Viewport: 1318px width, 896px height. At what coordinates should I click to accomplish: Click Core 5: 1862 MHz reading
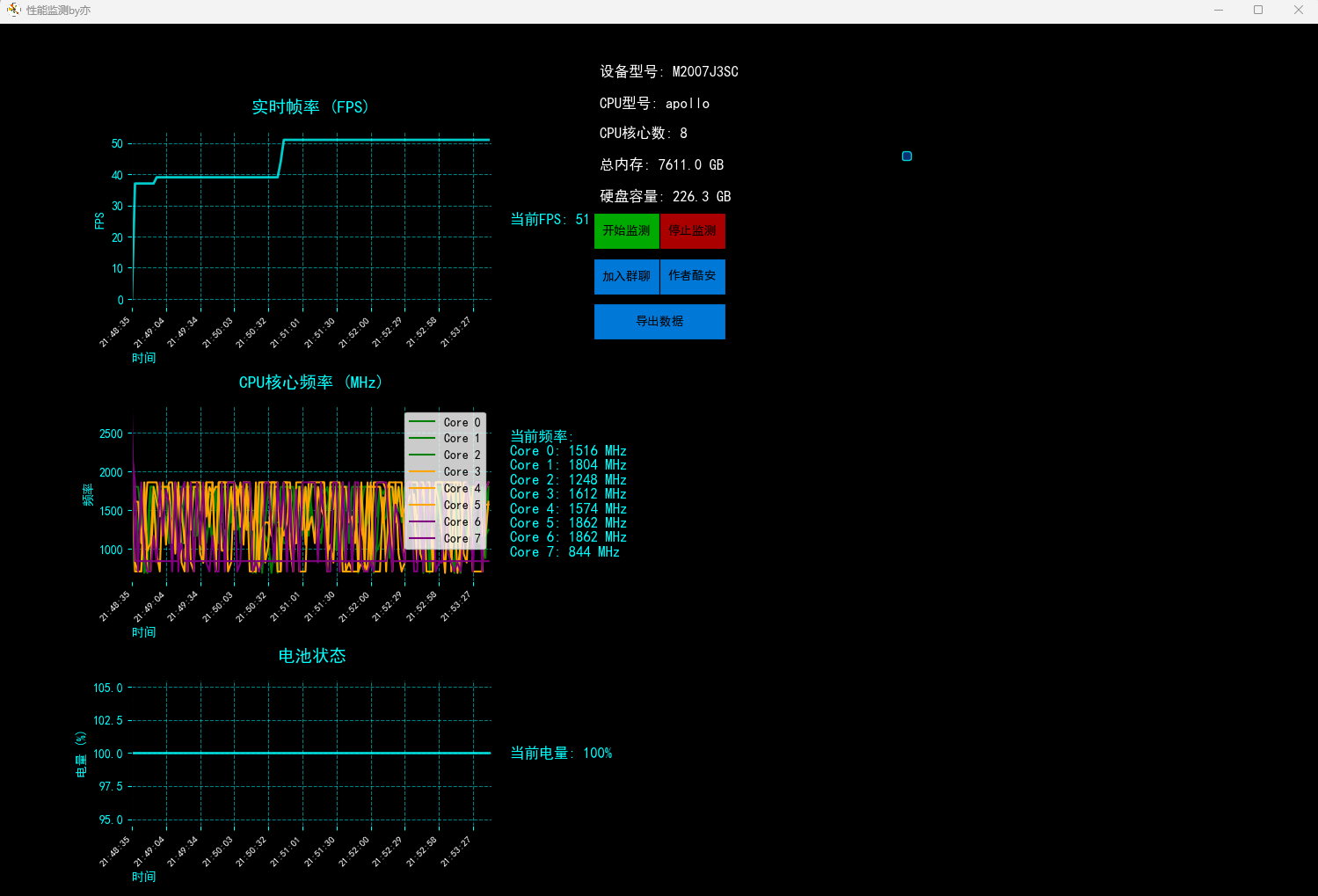(x=568, y=523)
